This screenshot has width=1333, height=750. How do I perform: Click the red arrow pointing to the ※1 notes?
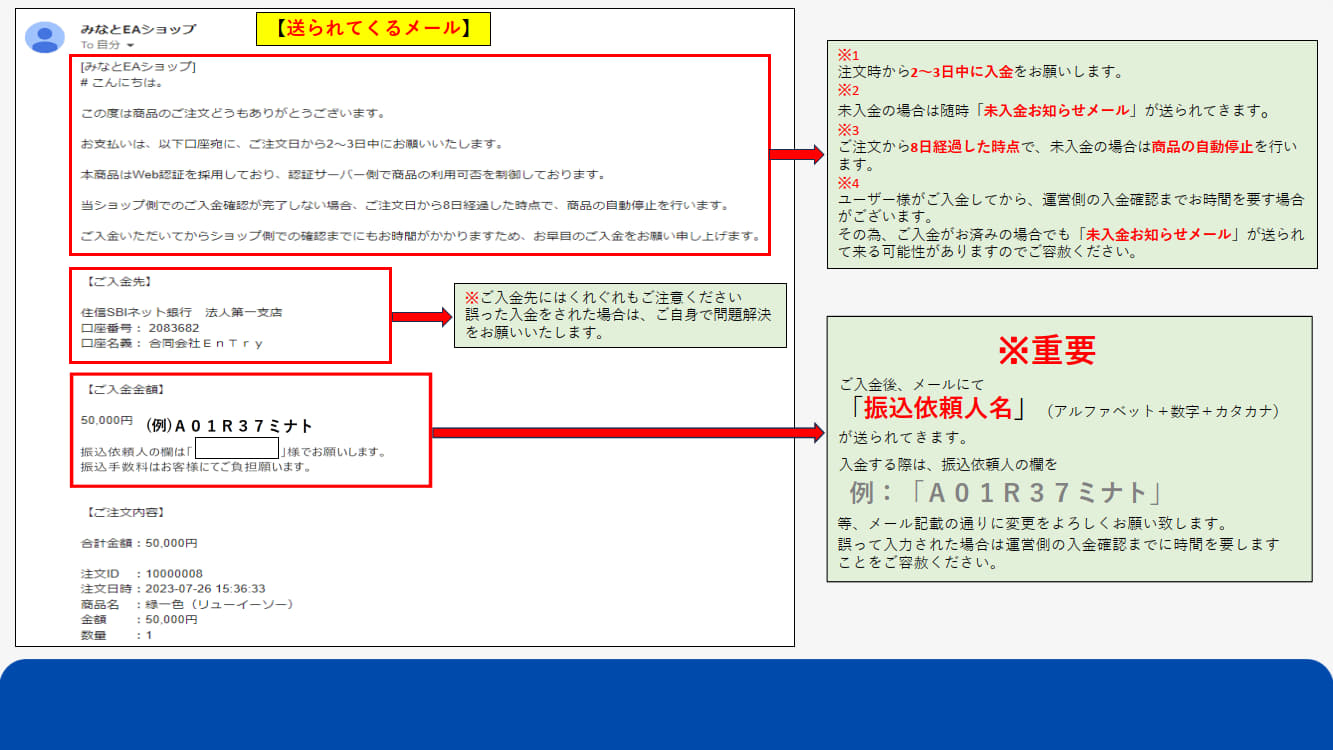796,154
